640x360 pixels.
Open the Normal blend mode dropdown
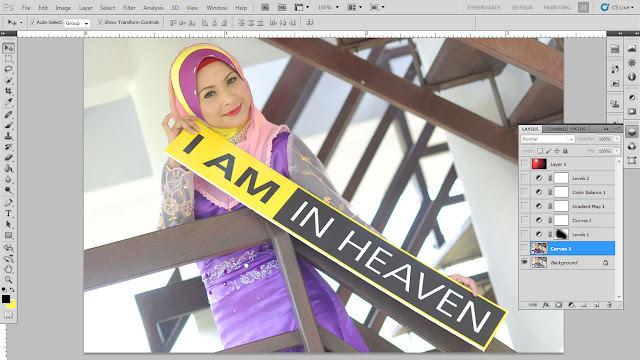[547, 139]
